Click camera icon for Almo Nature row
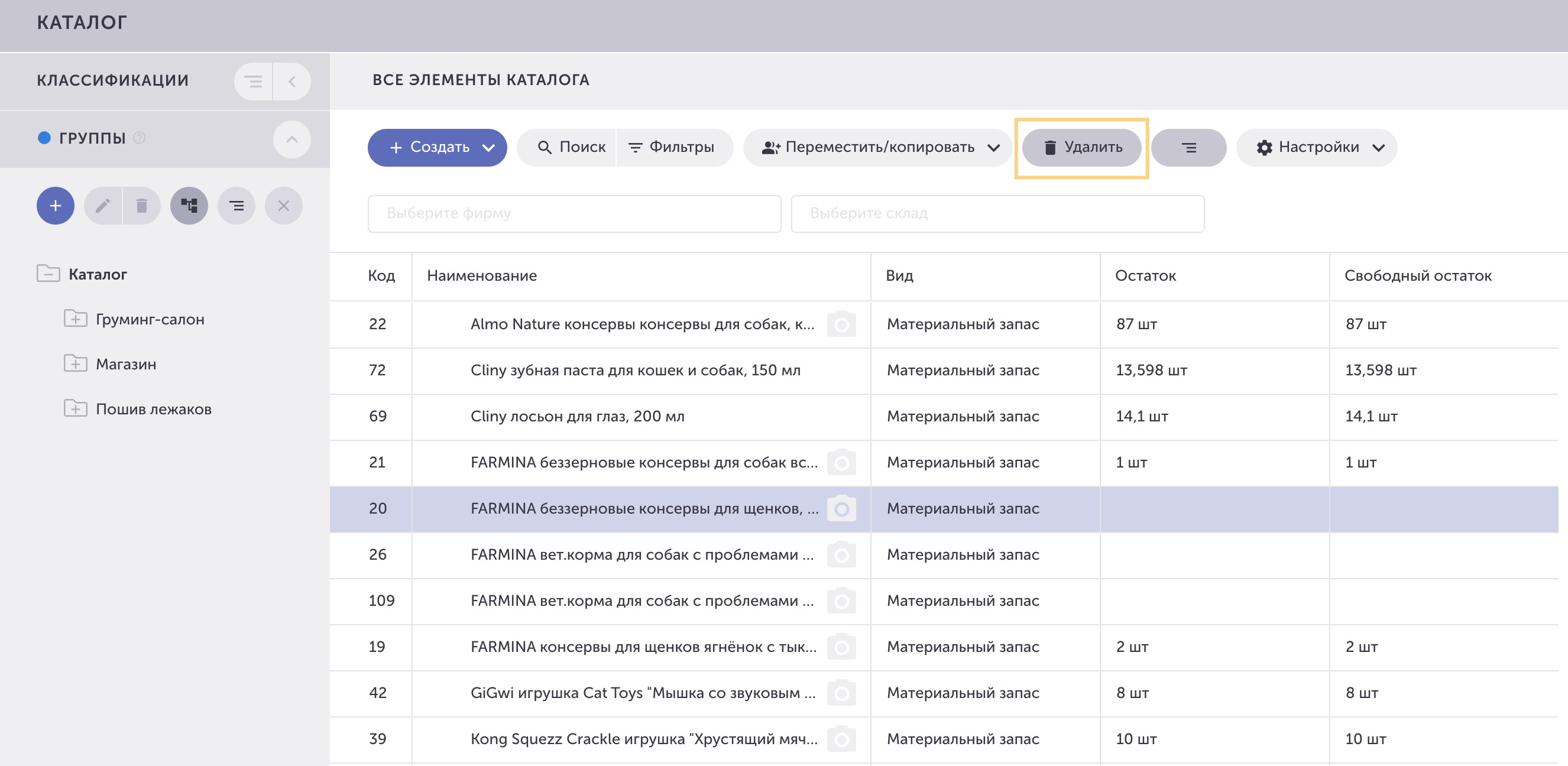This screenshot has width=1568, height=766. [x=841, y=324]
